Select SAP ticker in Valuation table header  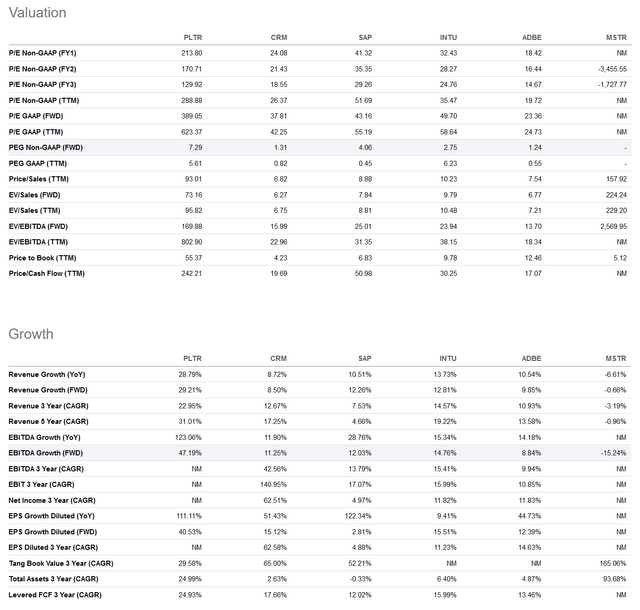coord(365,38)
